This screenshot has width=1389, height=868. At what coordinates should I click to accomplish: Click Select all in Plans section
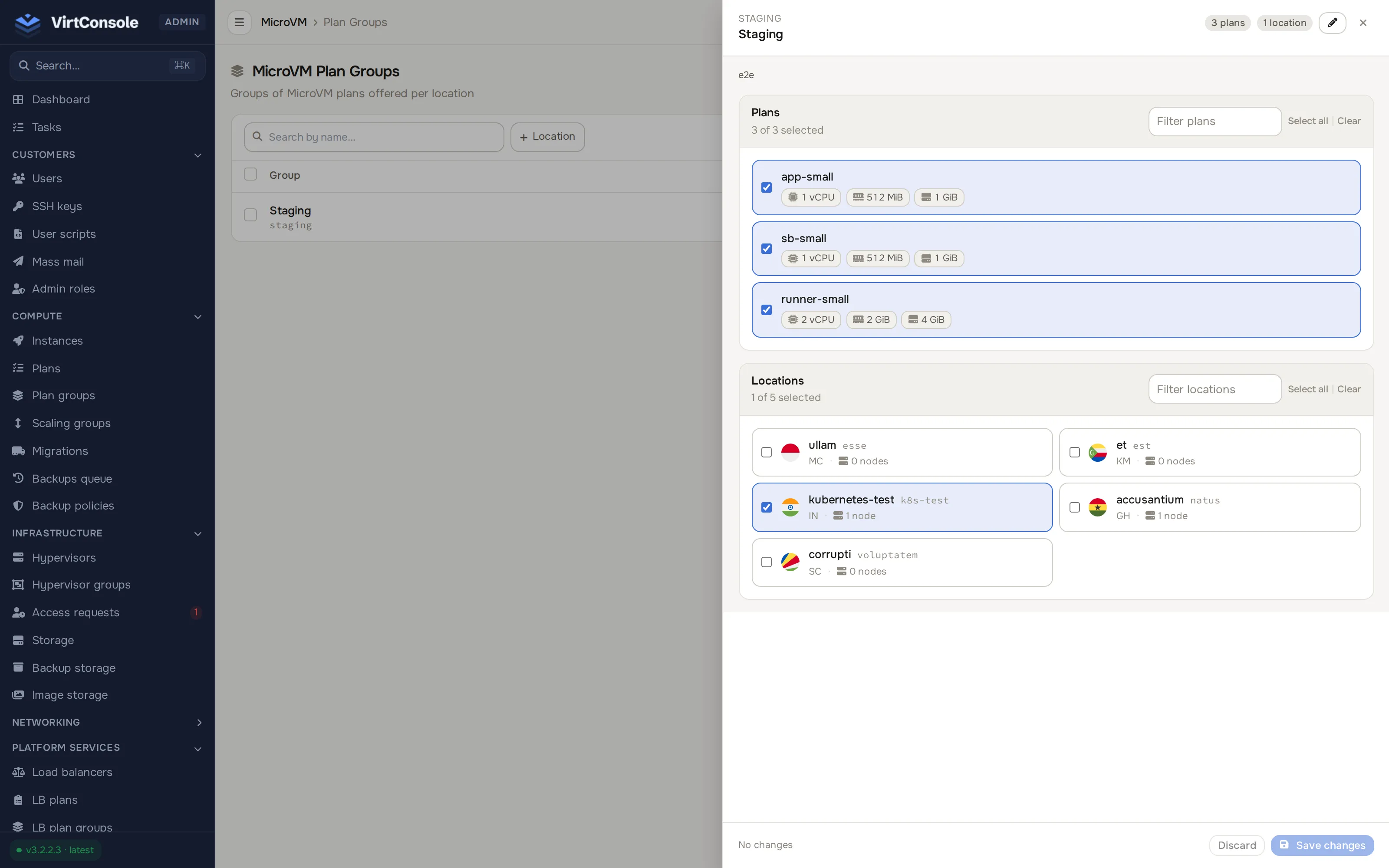point(1307,121)
